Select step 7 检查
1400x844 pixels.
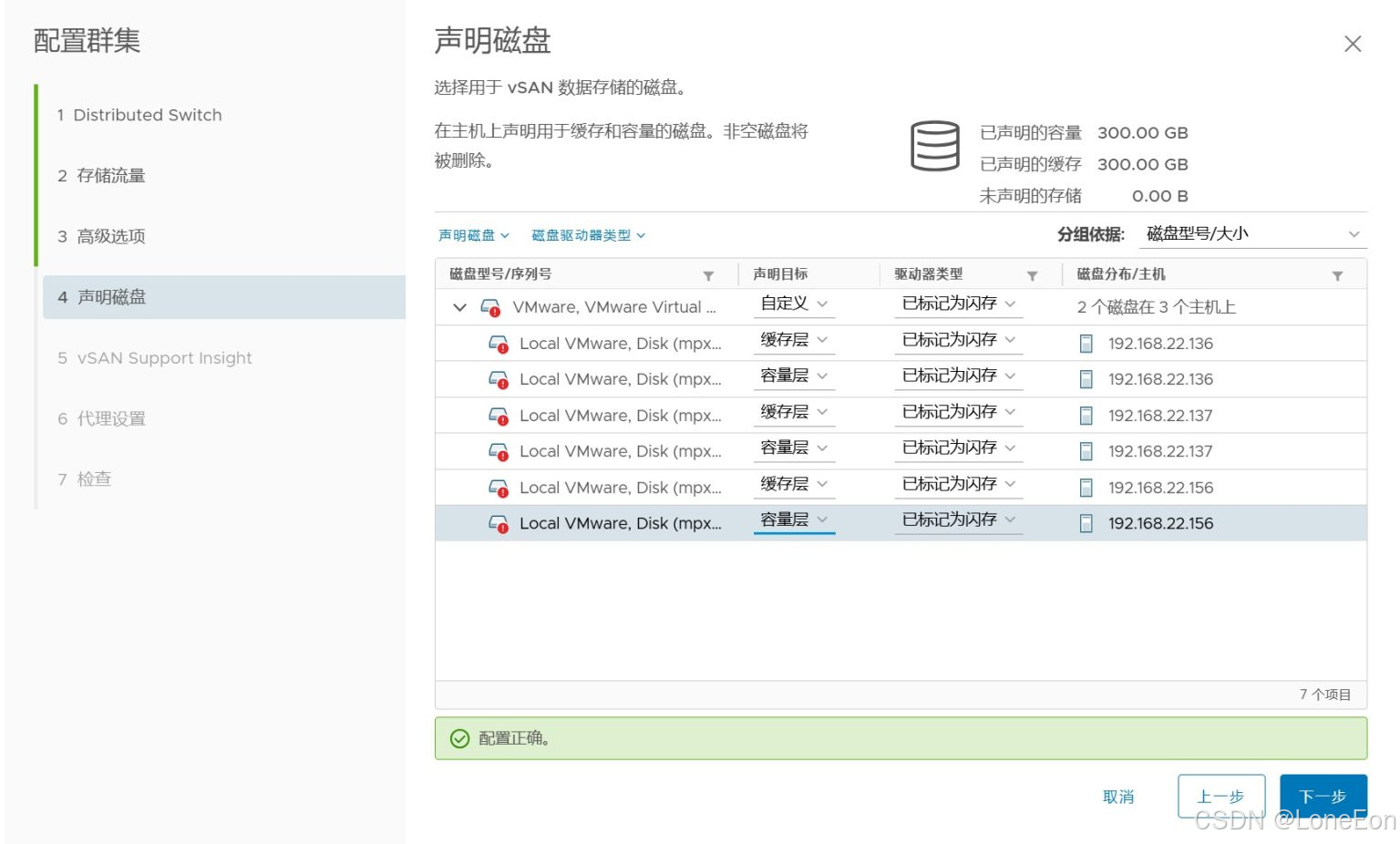(x=84, y=479)
